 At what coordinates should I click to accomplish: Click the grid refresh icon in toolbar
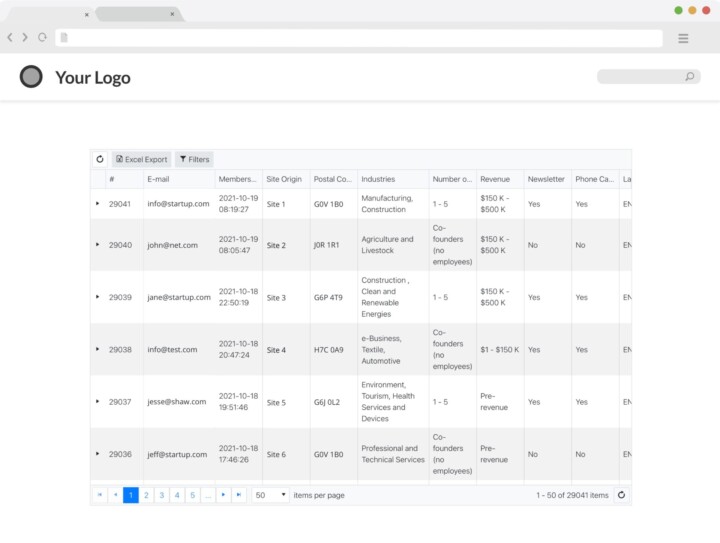point(100,159)
